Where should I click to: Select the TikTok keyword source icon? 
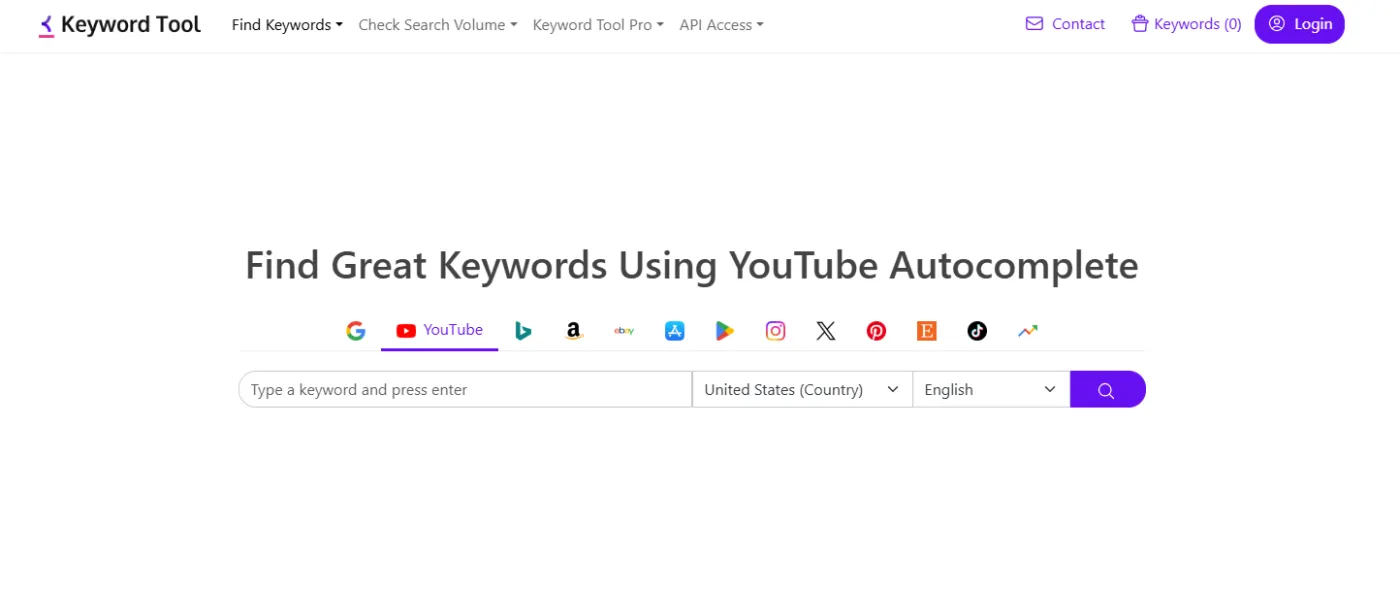(x=977, y=331)
